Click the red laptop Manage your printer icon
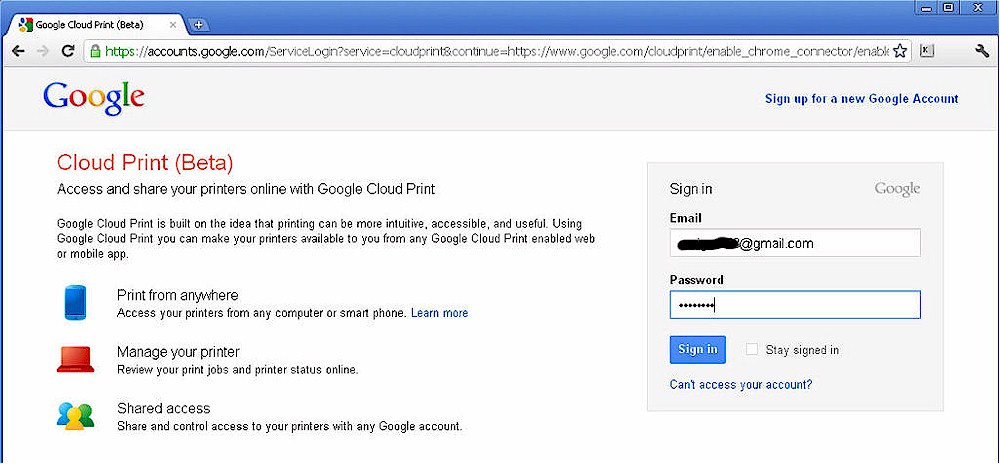 tap(75, 359)
